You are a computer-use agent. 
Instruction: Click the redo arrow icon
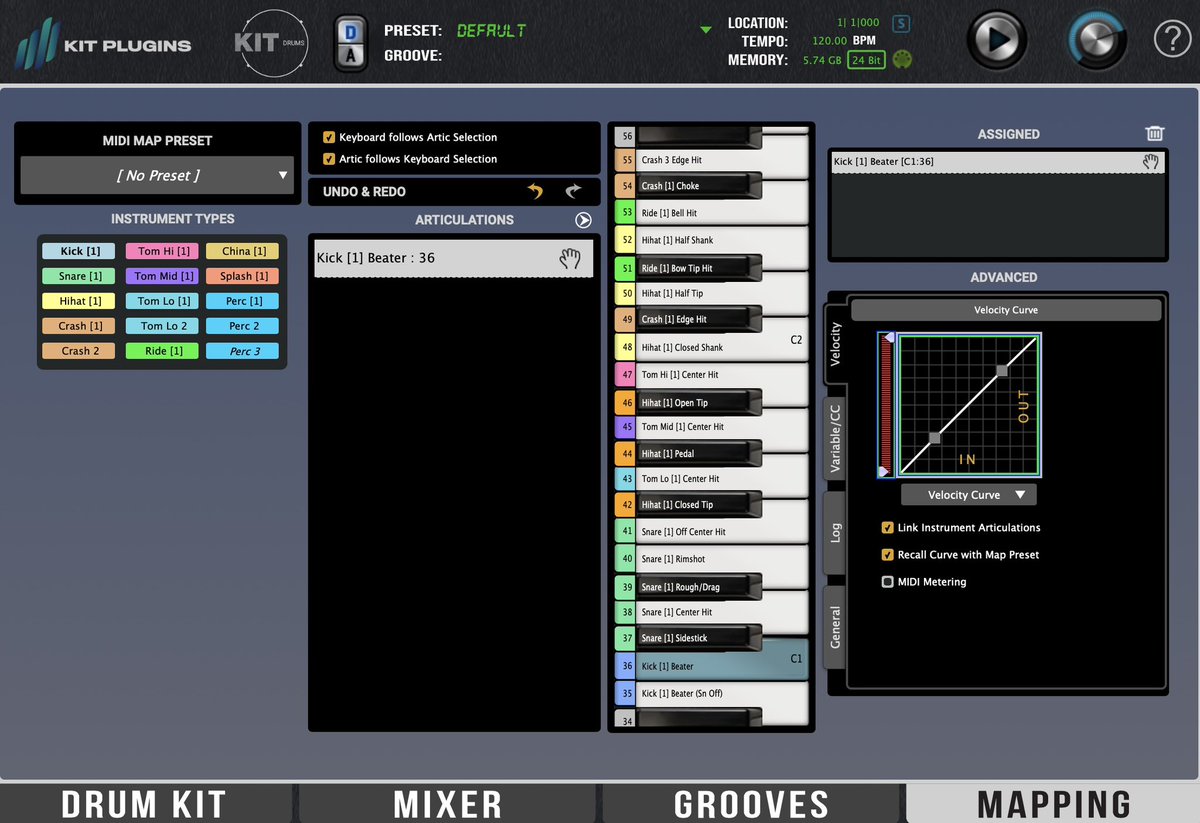click(x=573, y=192)
